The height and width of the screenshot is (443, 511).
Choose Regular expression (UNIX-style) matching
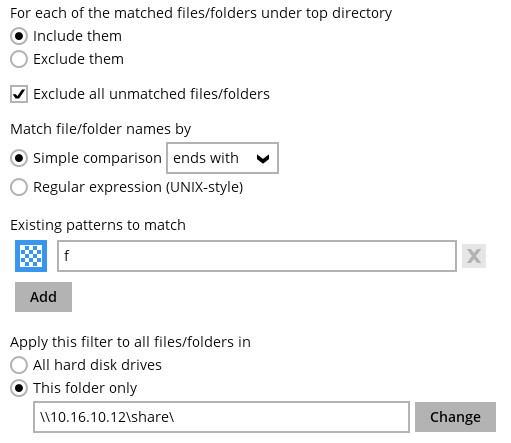click(x=19, y=187)
